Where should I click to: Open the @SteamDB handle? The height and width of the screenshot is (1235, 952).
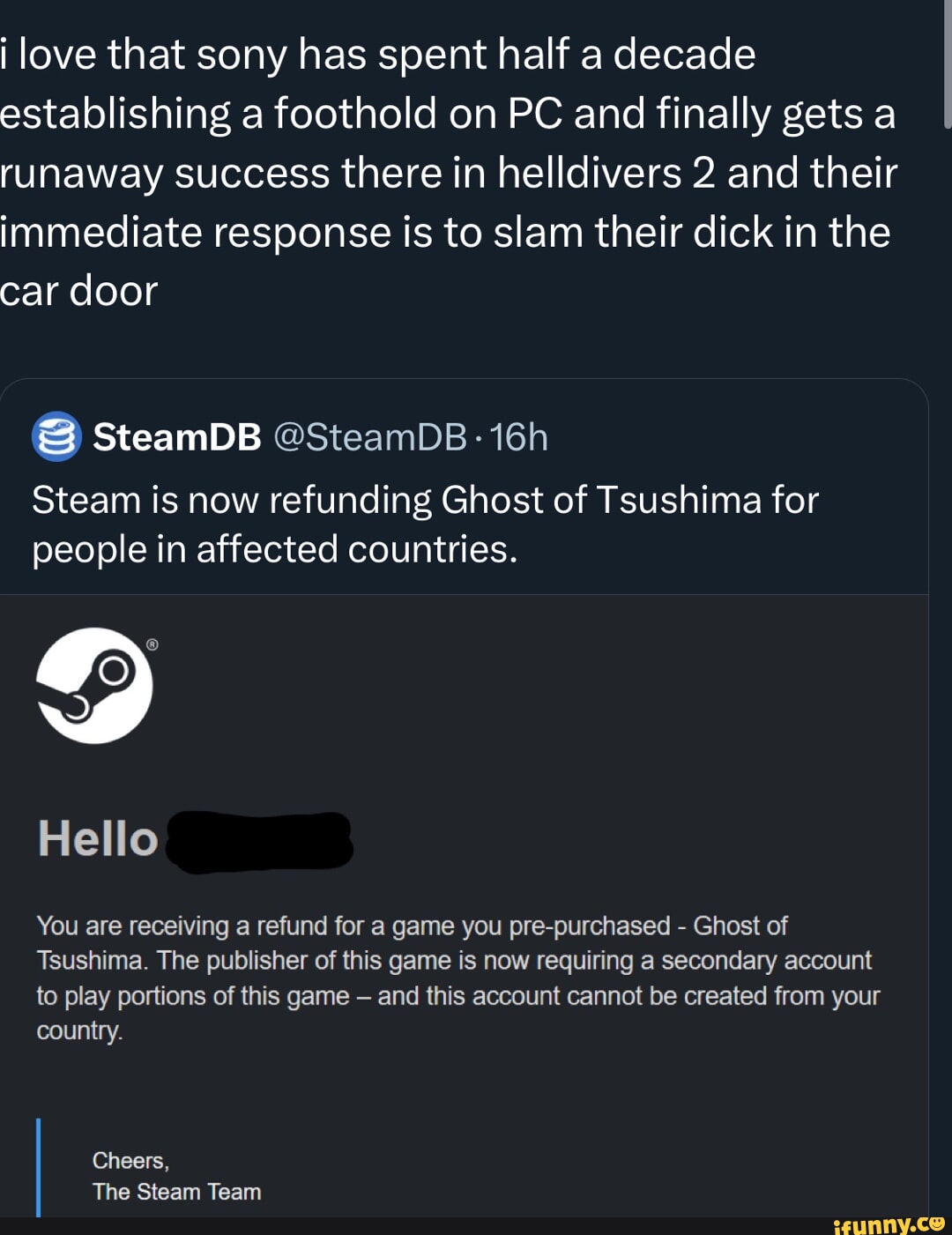(x=370, y=436)
